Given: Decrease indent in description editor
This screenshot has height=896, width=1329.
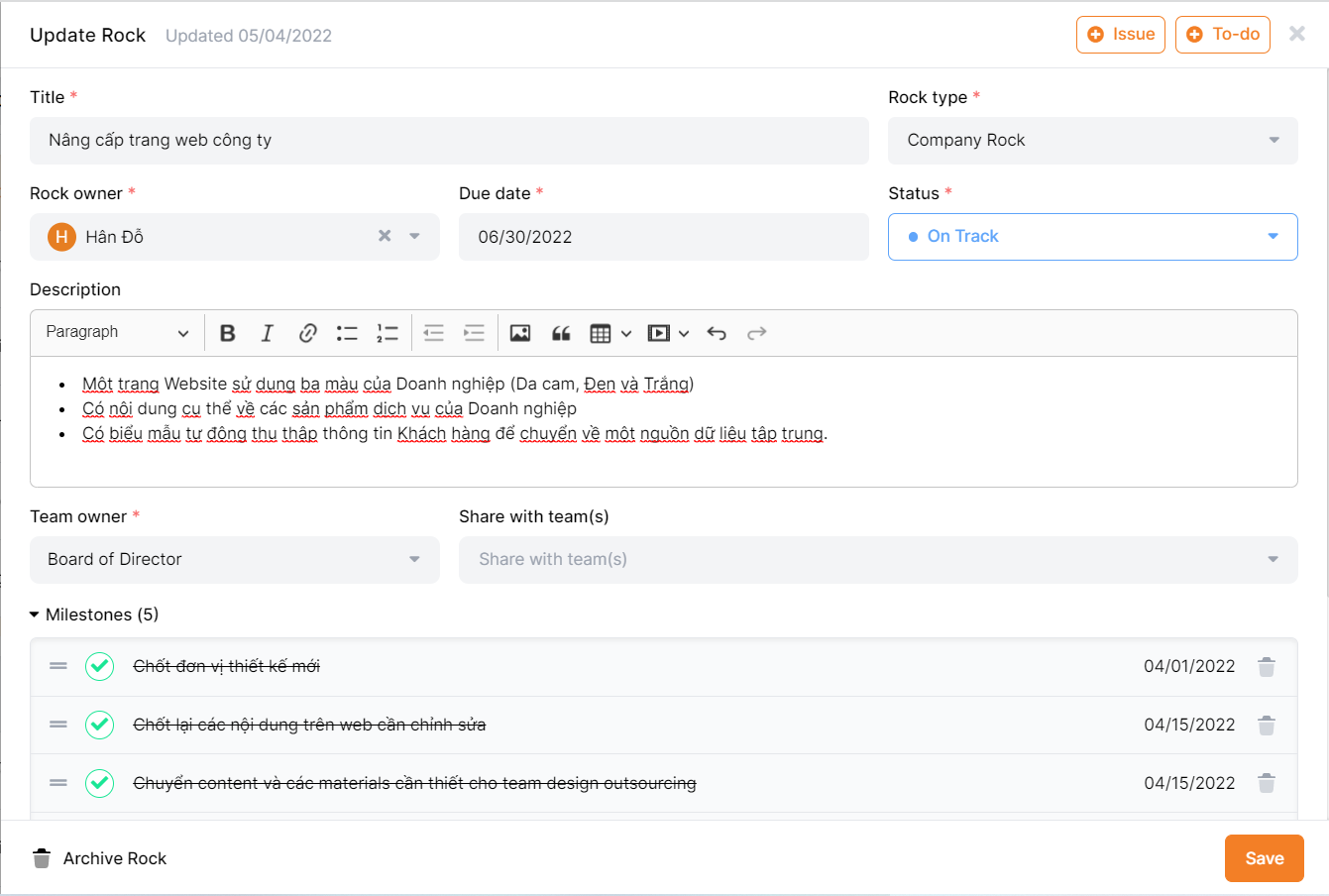Looking at the screenshot, I should tap(434, 333).
